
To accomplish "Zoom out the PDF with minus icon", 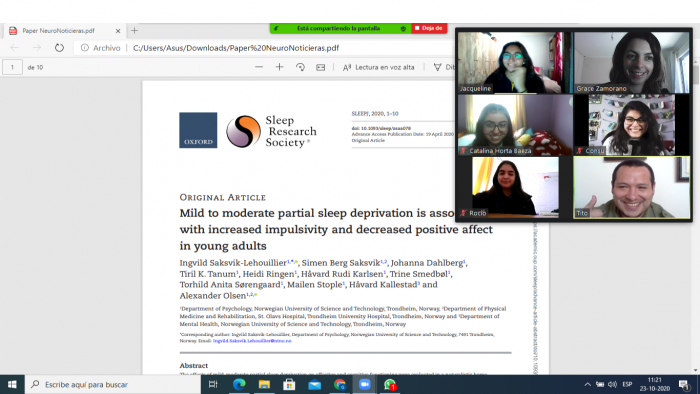I will point(259,67).
